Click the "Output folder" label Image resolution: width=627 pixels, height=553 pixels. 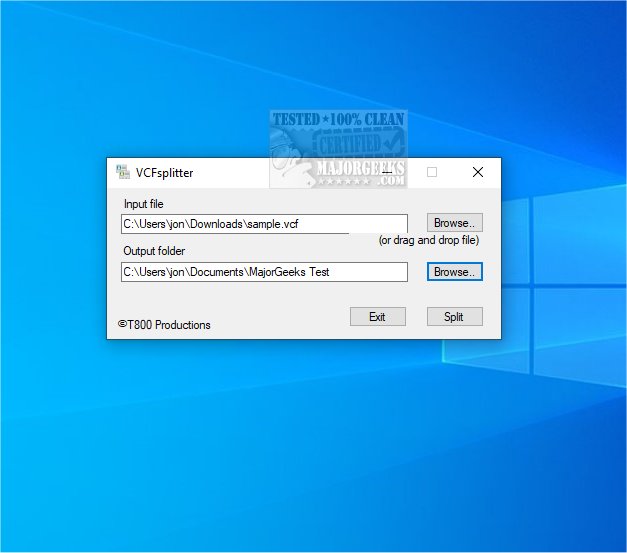click(x=154, y=251)
